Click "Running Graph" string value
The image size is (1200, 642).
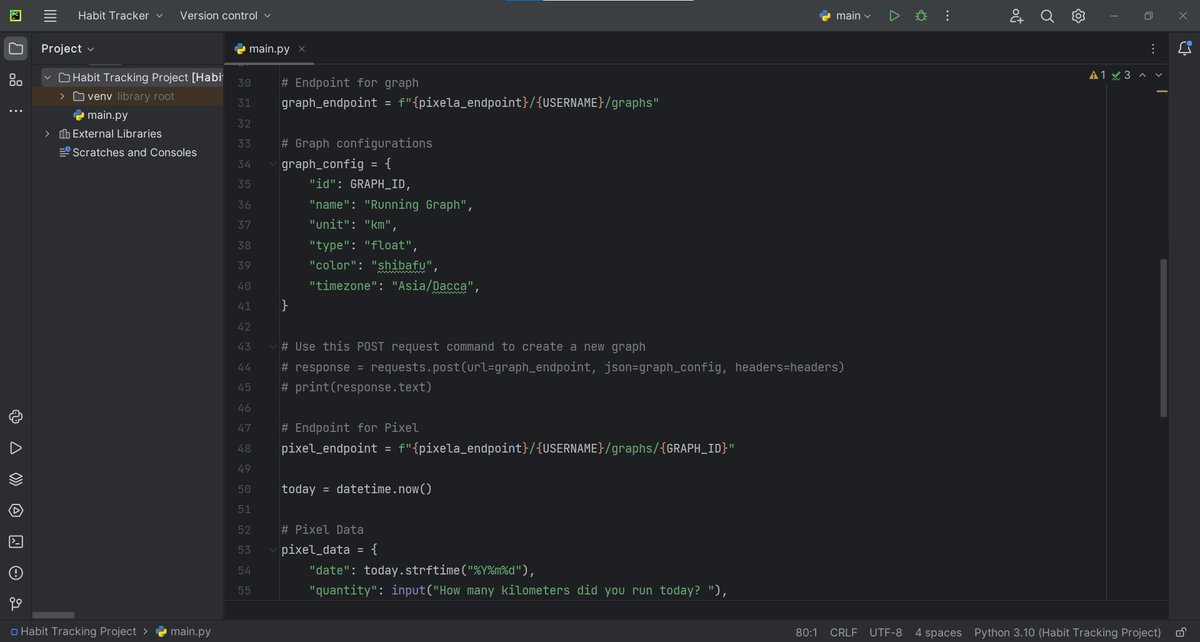click(x=415, y=205)
